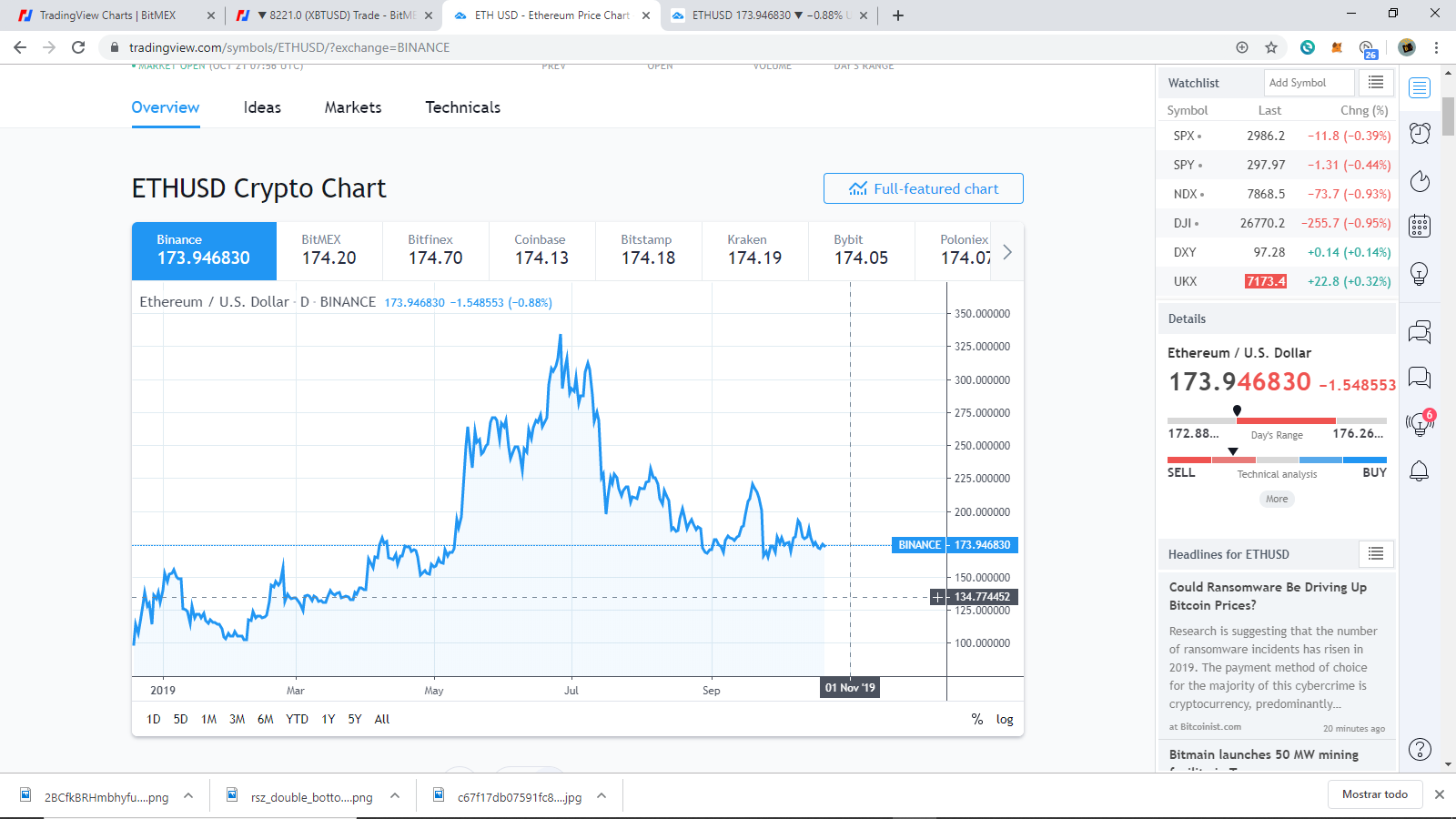
Task: Click the Add Symbol input field
Action: (1309, 83)
